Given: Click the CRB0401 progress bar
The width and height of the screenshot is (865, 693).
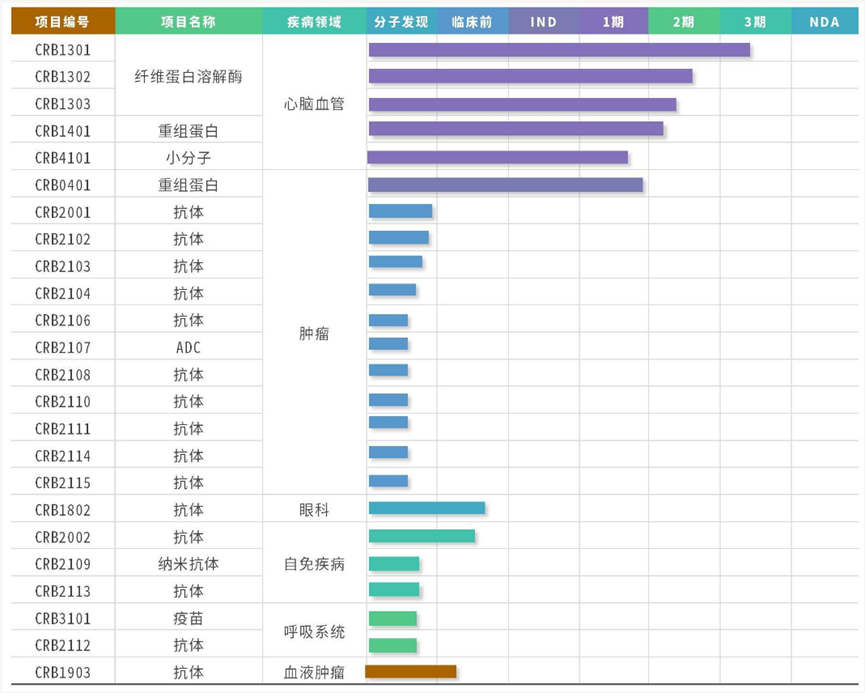Looking at the screenshot, I should (505, 185).
